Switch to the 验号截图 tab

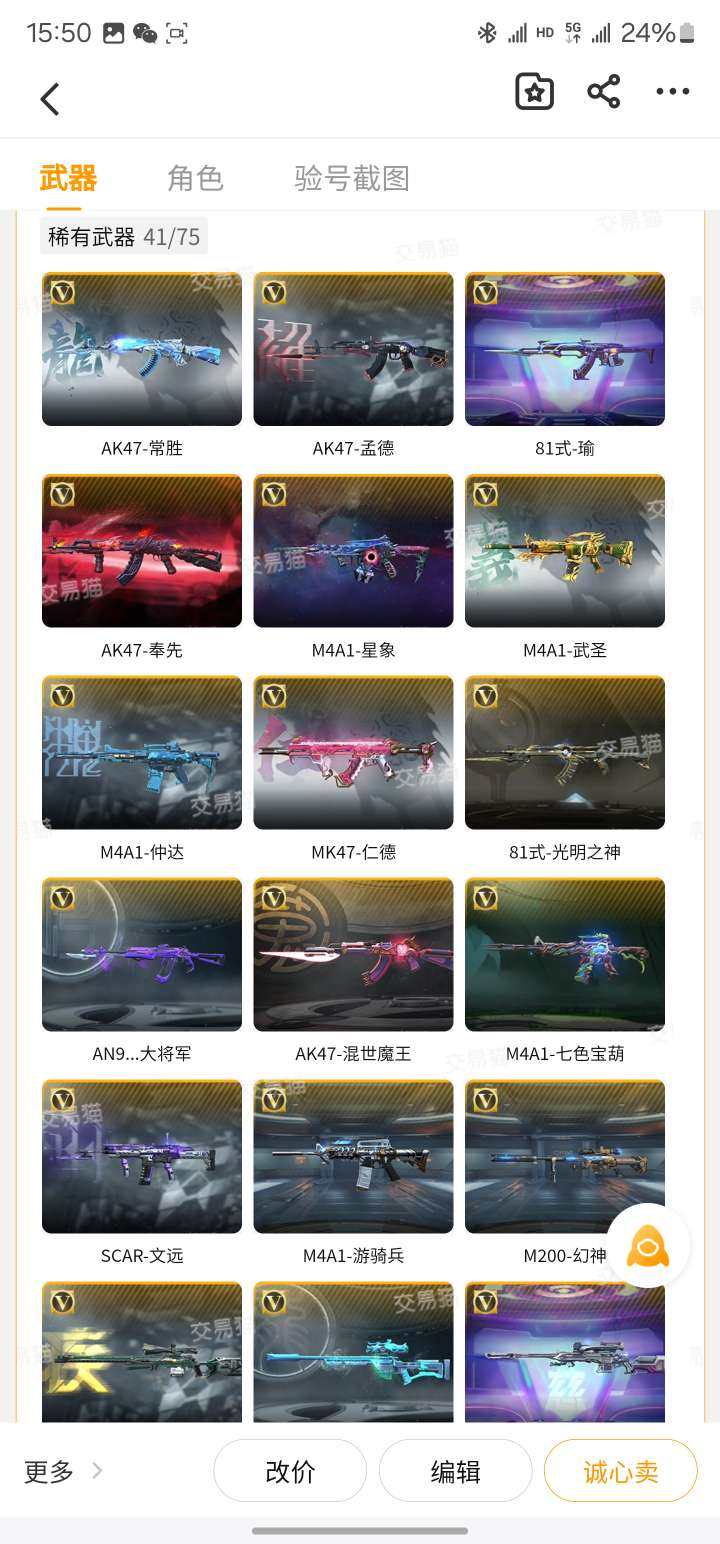point(352,178)
